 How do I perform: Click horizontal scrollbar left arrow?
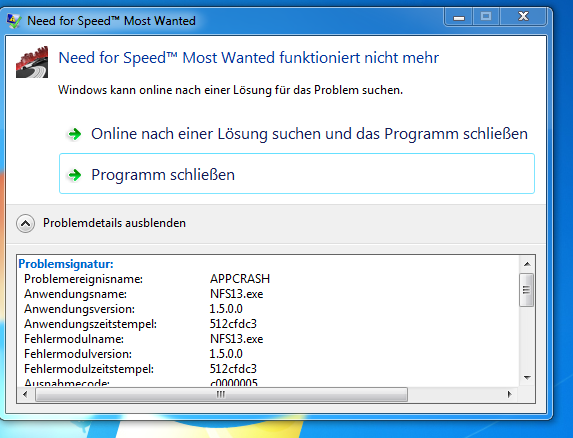coord(25,395)
